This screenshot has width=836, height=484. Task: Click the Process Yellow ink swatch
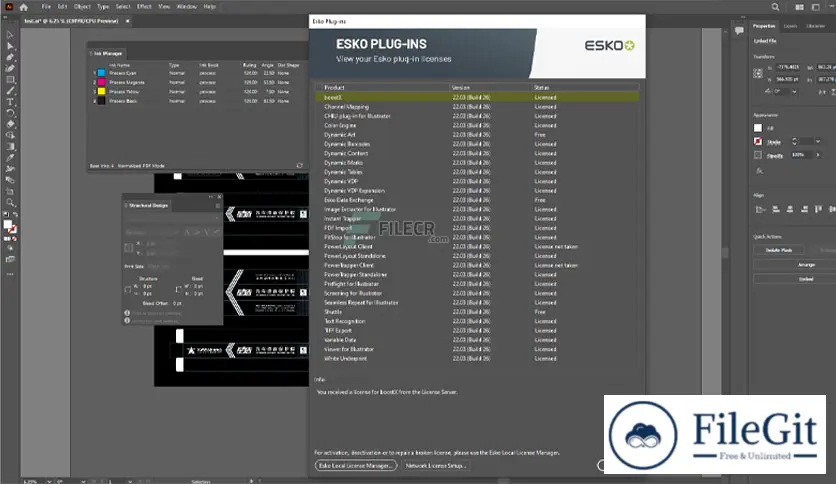point(101,92)
